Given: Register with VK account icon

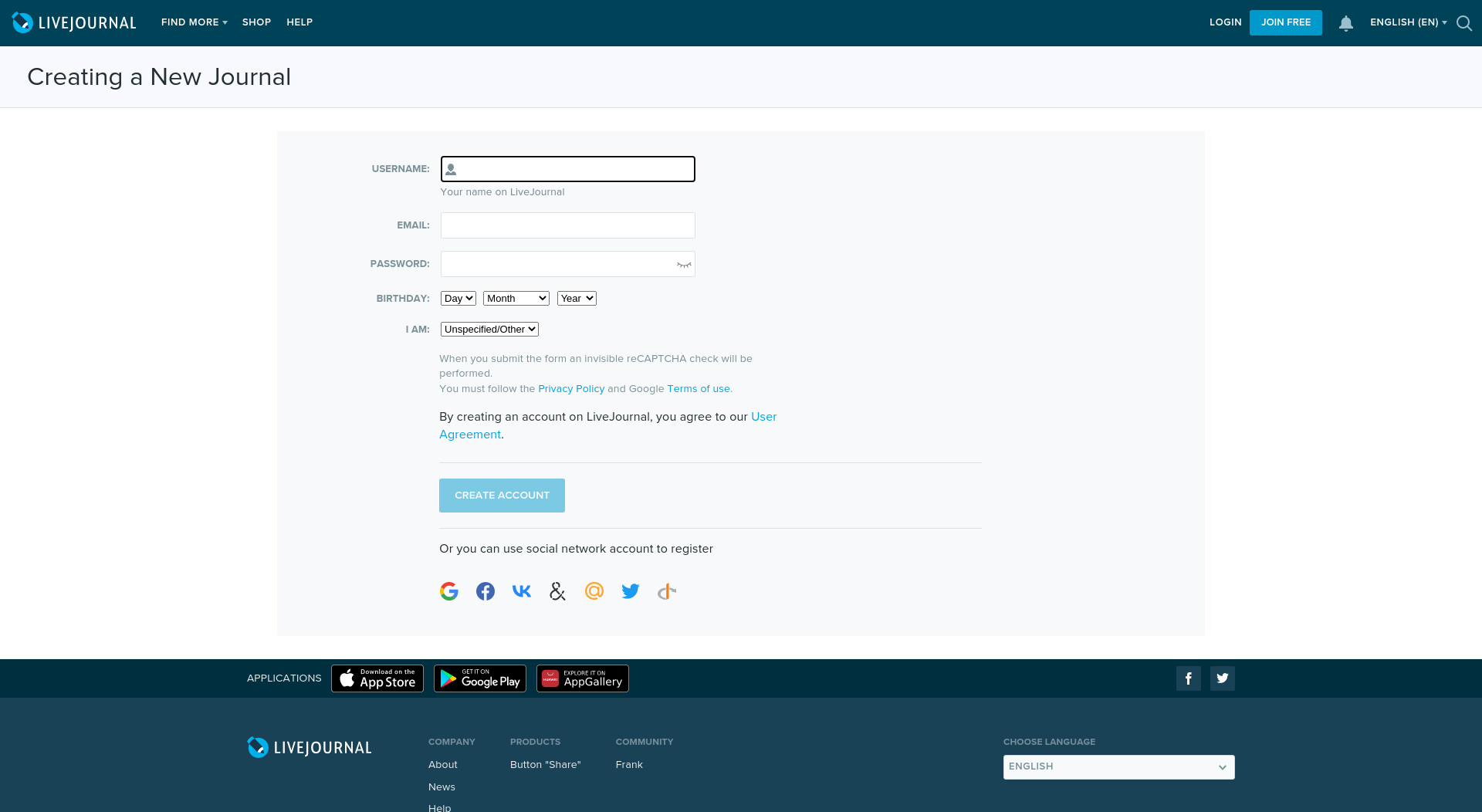Looking at the screenshot, I should [522, 591].
